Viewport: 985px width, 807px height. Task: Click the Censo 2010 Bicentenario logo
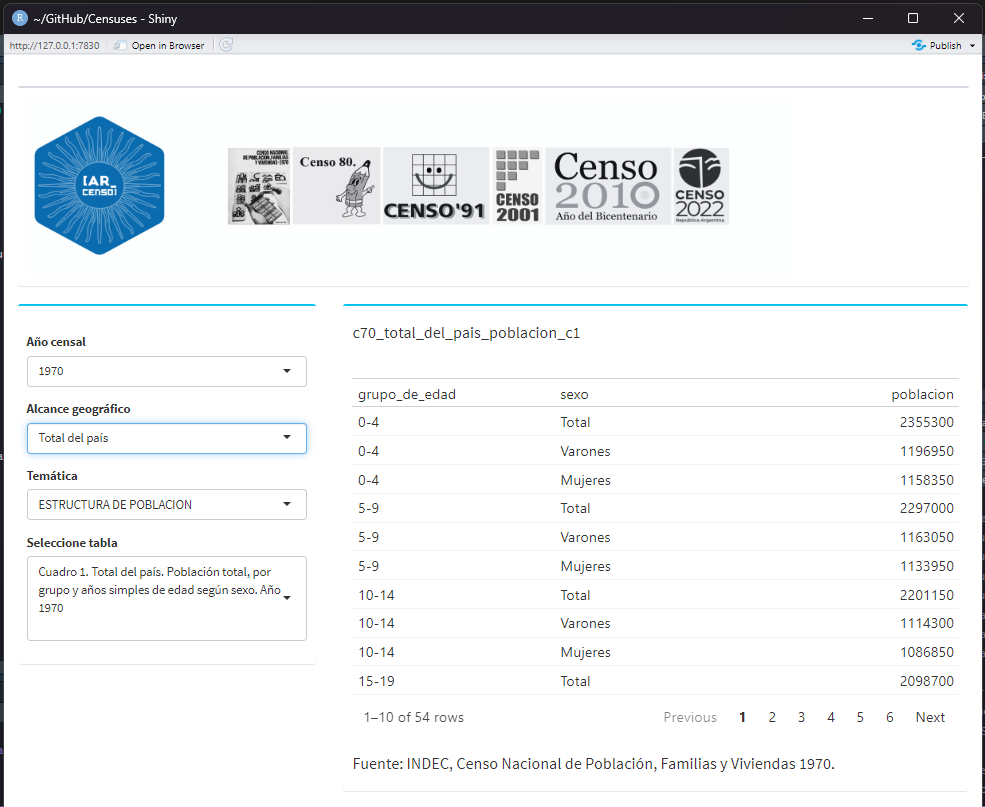607,186
